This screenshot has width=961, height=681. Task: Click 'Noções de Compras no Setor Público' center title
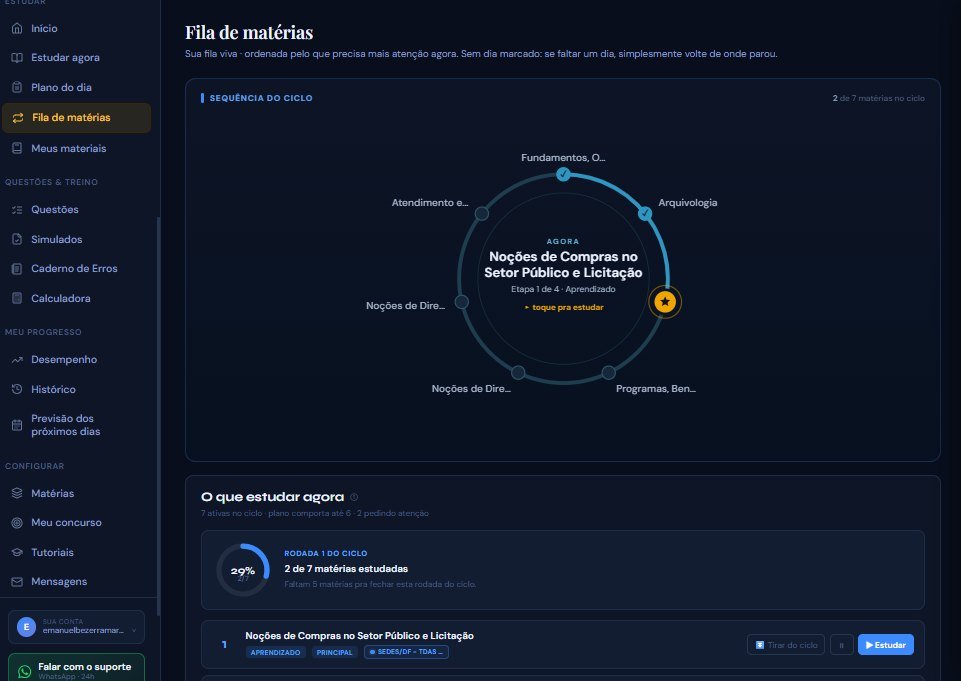[x=563, y=265]
